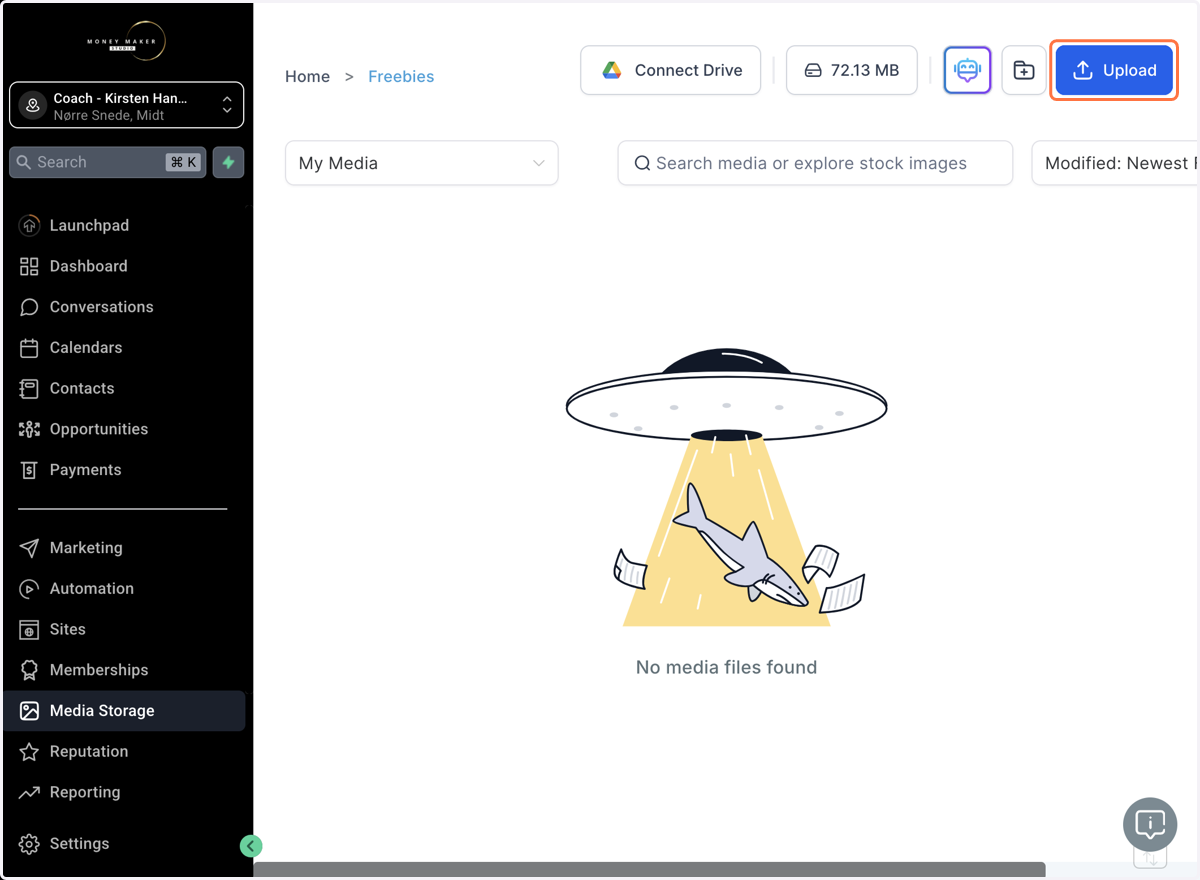Open Sites in sidebar

pyautogui.click(x=124, y=629)
